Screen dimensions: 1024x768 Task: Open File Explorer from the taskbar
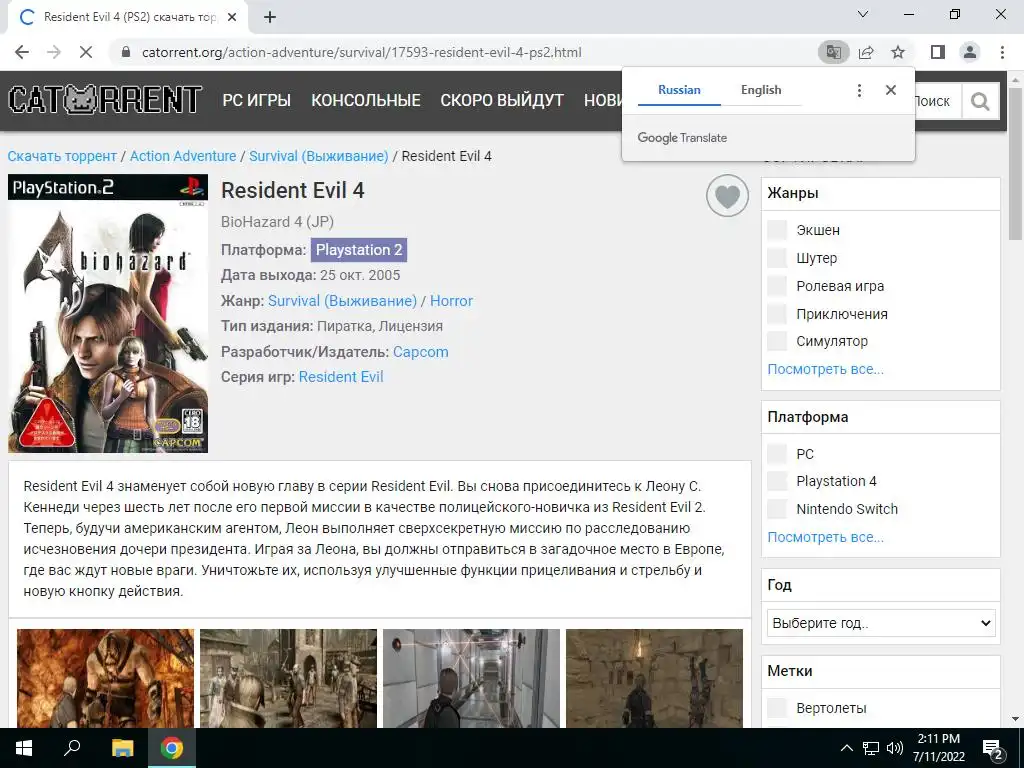[x=122, y=748]
